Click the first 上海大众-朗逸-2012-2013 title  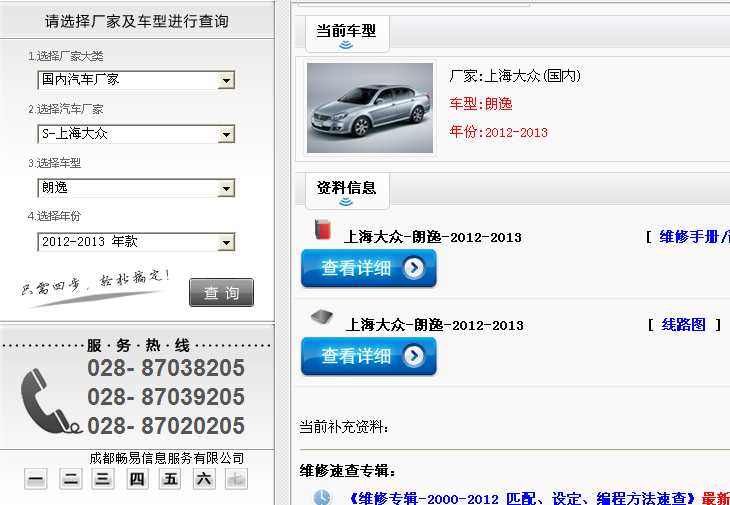tap(433, 237)
